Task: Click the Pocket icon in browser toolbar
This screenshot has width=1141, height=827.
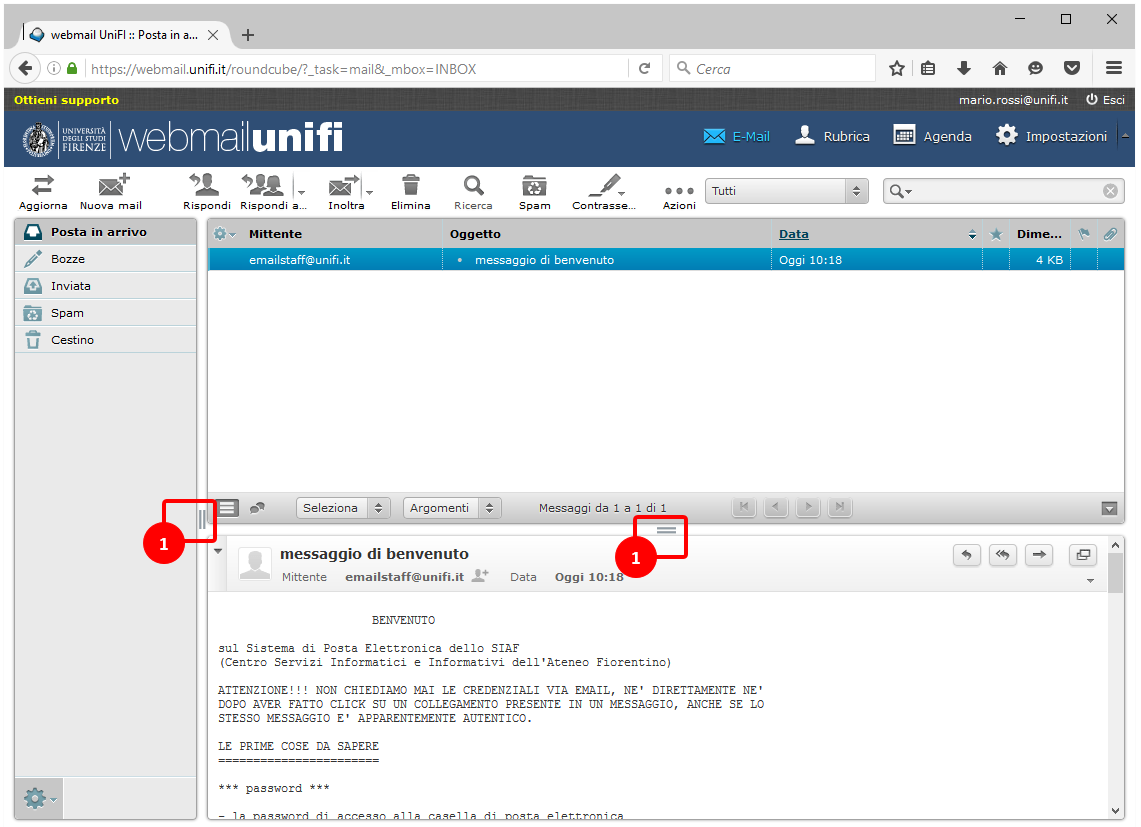Action: pos(1072,68)
